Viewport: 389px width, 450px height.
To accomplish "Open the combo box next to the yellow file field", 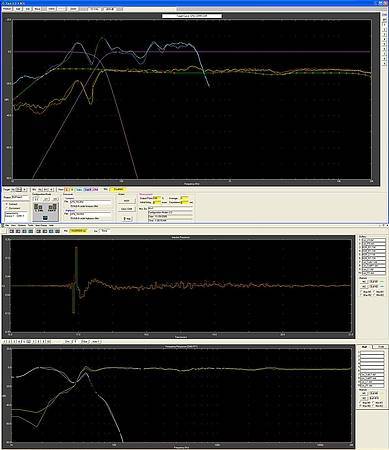I will (x=104, y=231).
